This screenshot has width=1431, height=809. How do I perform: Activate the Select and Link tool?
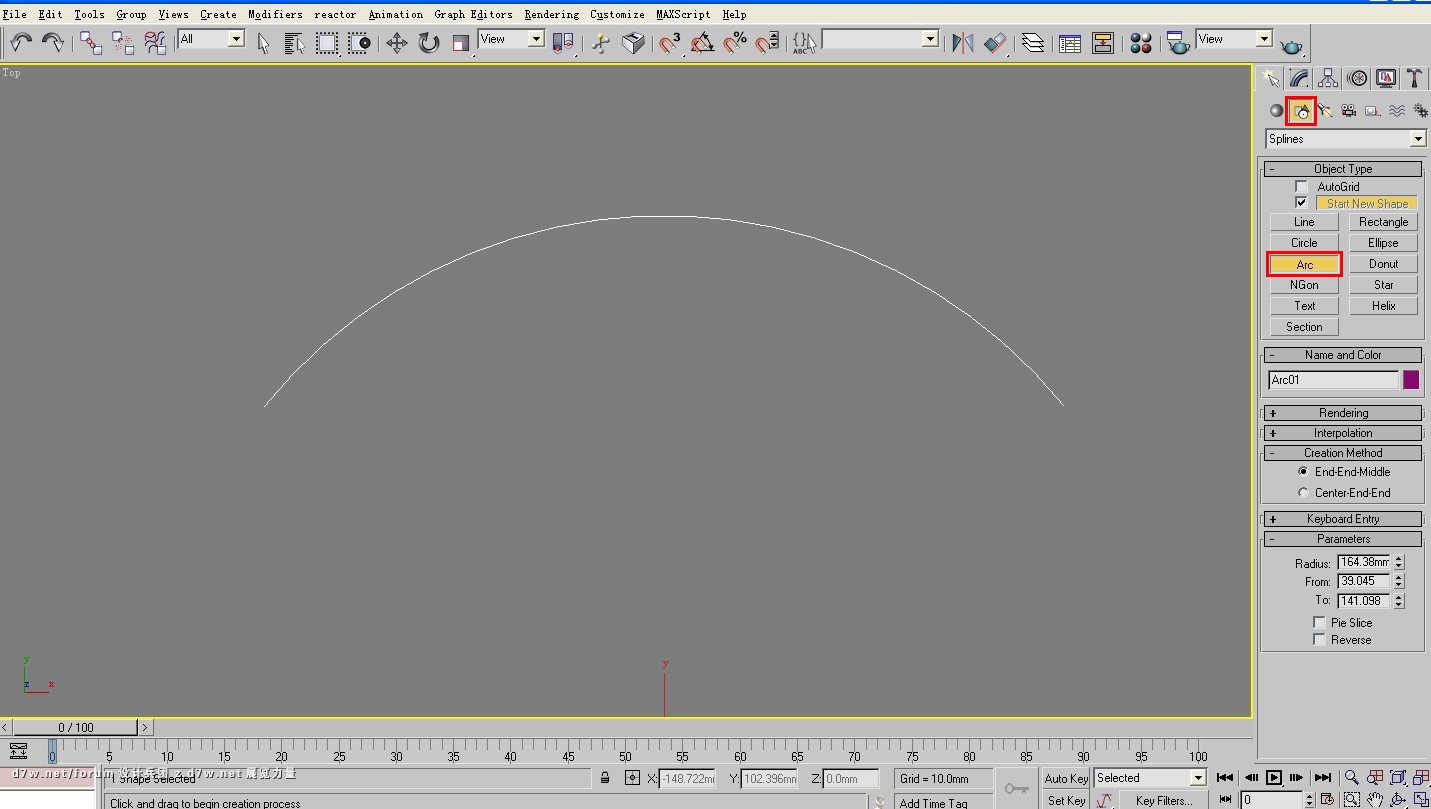click(x=91, y=42)
